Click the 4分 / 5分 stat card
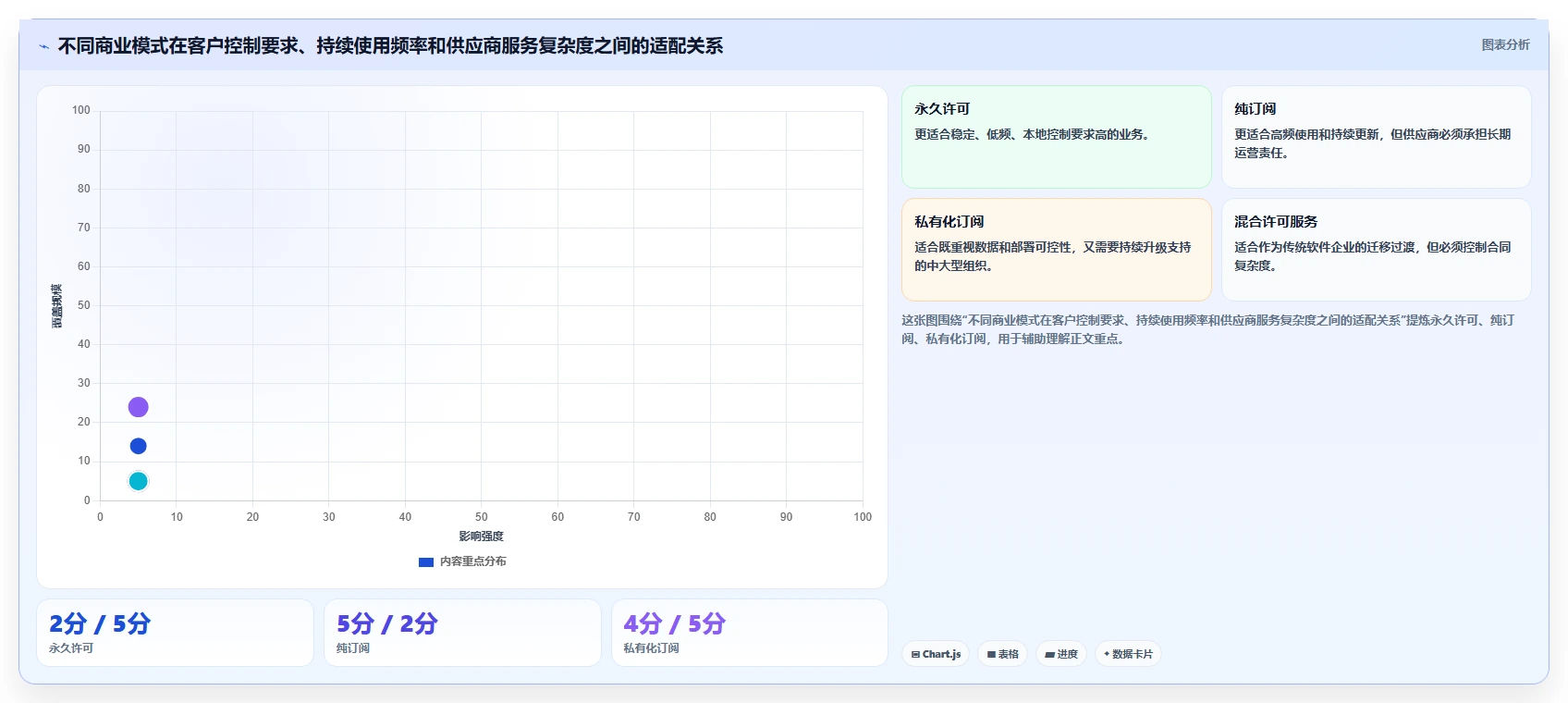This screenshot has height=703, width=1568. (x=750, y=633)
